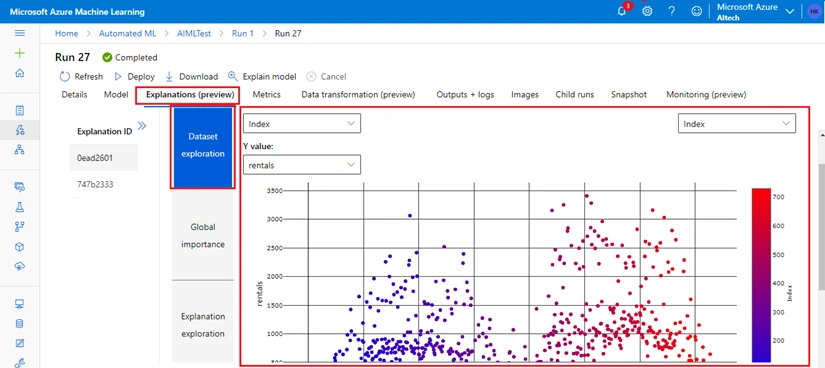Click the Cancel toolbar button

(326, 76)
